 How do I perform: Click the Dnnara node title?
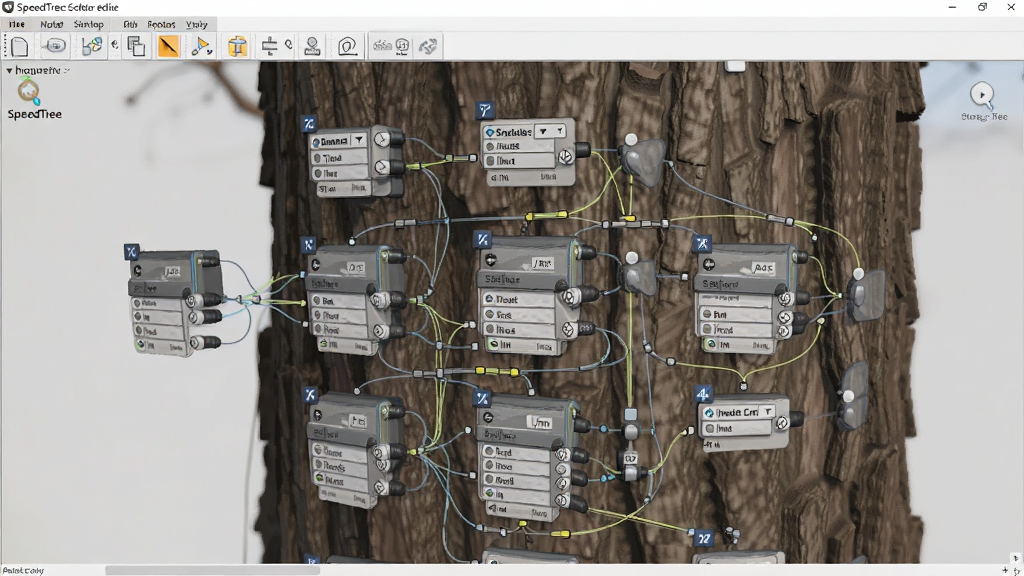coord(334,141)
